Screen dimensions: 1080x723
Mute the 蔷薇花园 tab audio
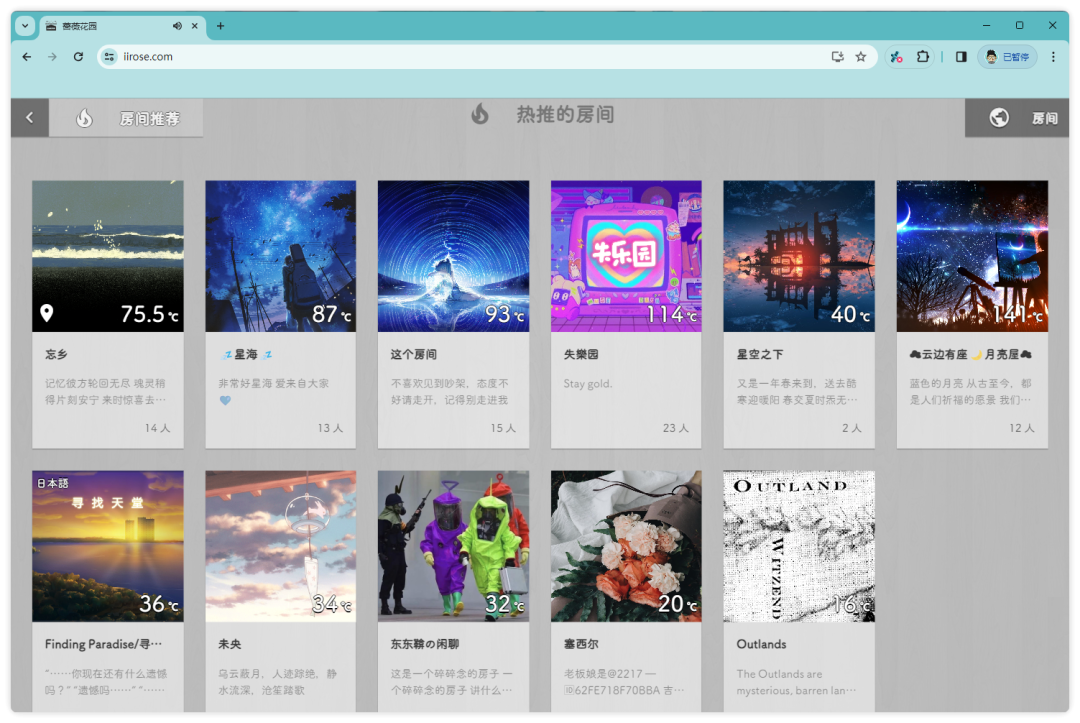pyautogui.click(x=177, y=25)
